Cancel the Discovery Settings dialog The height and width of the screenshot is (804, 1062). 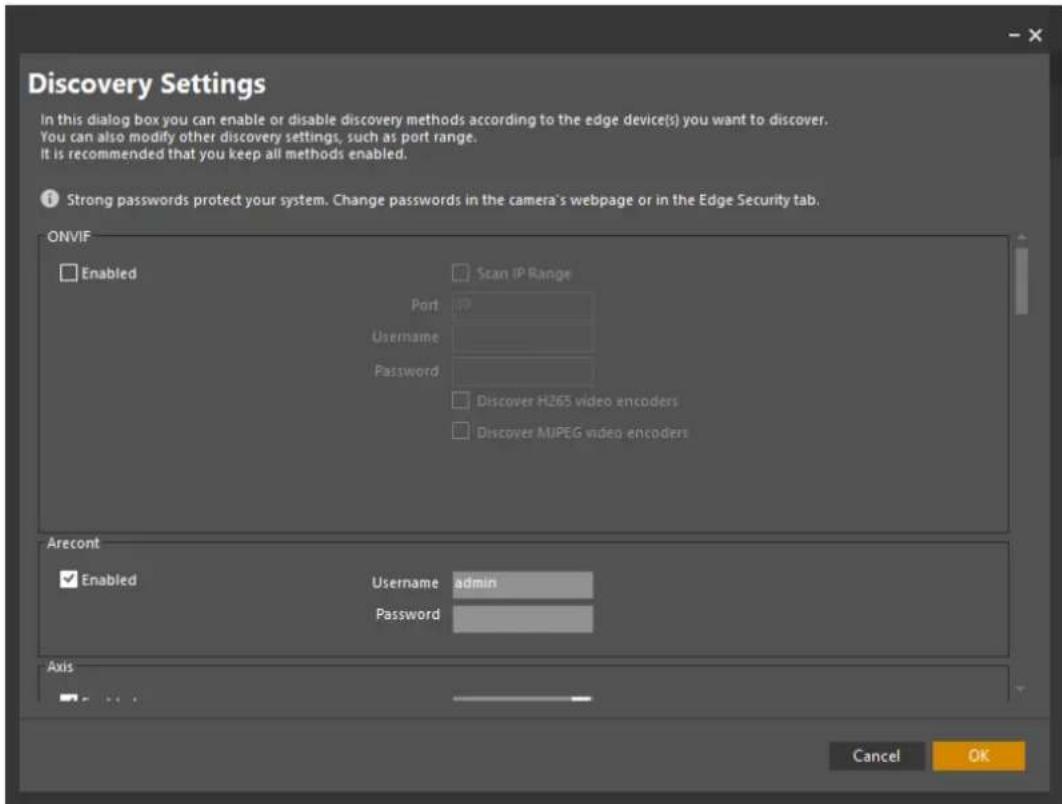(x=876, y=756)
